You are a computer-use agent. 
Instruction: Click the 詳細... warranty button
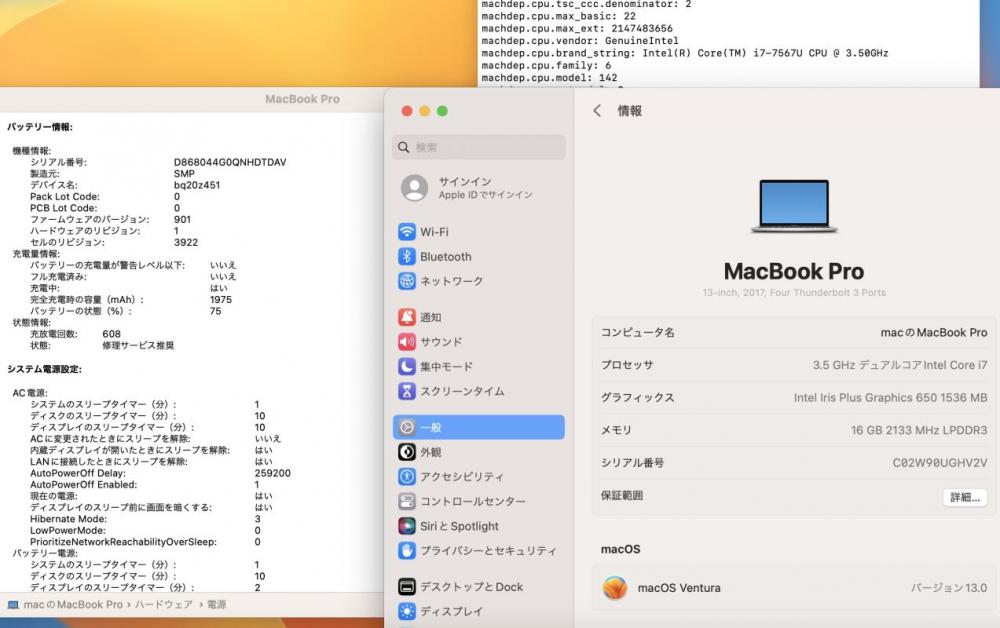pos(965,497)
